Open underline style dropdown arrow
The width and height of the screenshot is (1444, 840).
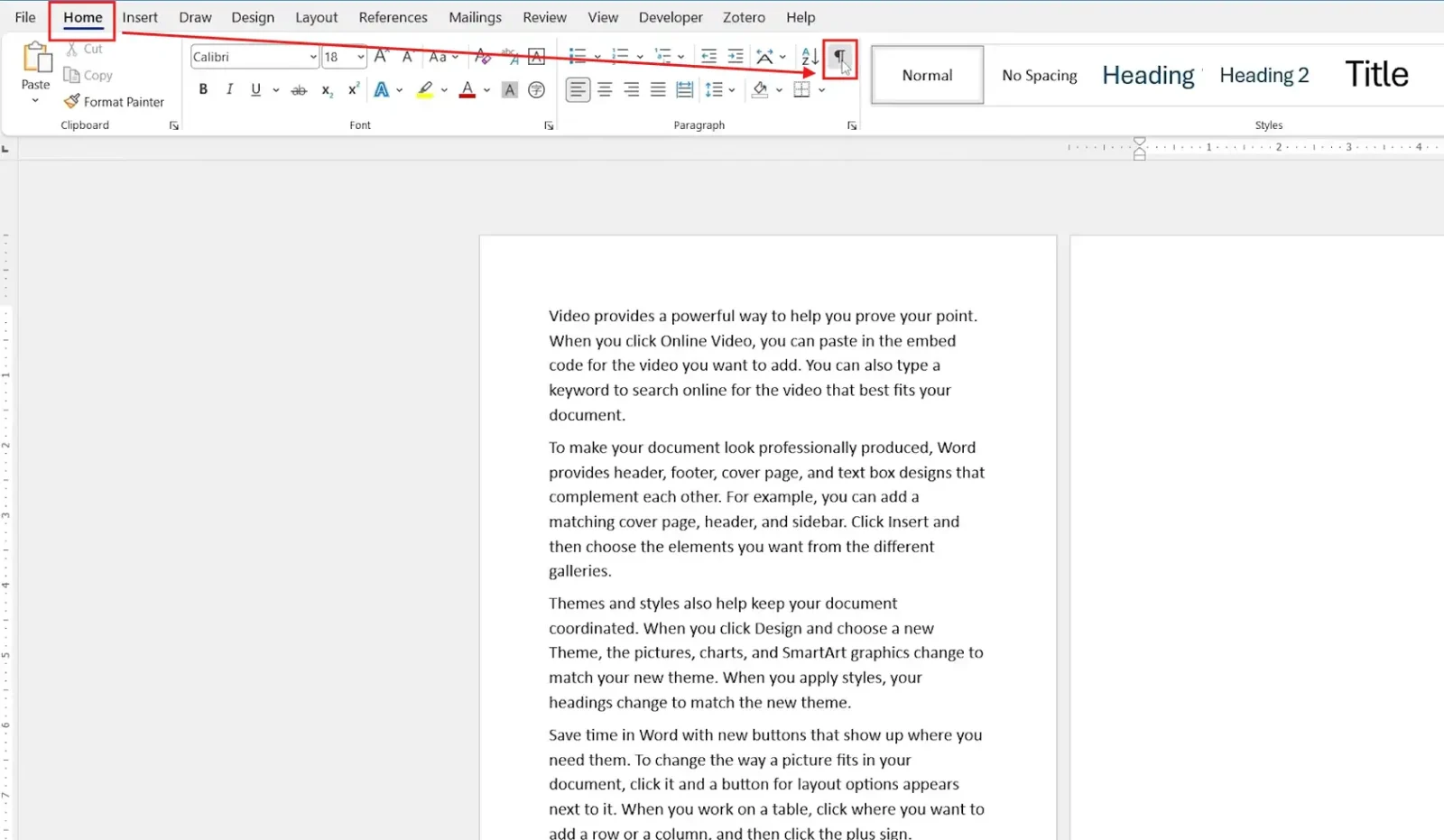pyautogui.click(x=275, y=90)
